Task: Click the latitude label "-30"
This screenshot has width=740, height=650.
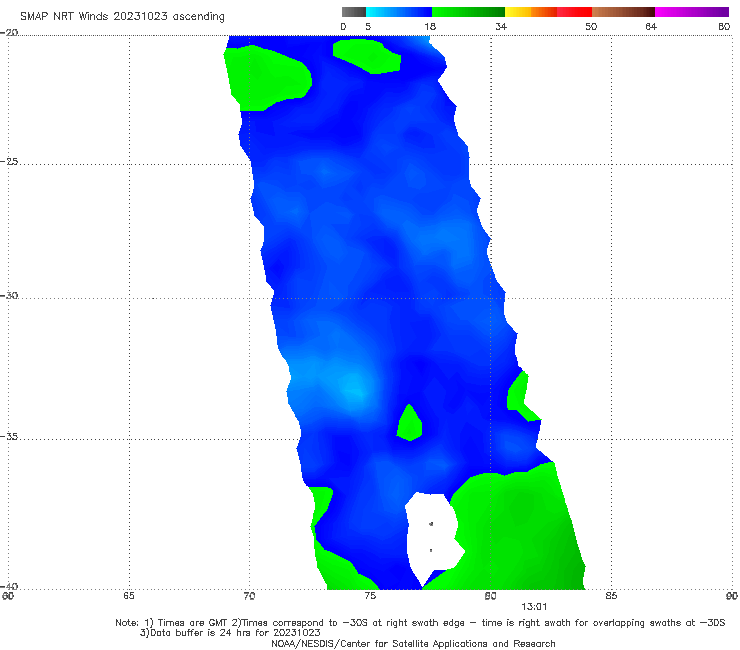Action: point(9,295)
